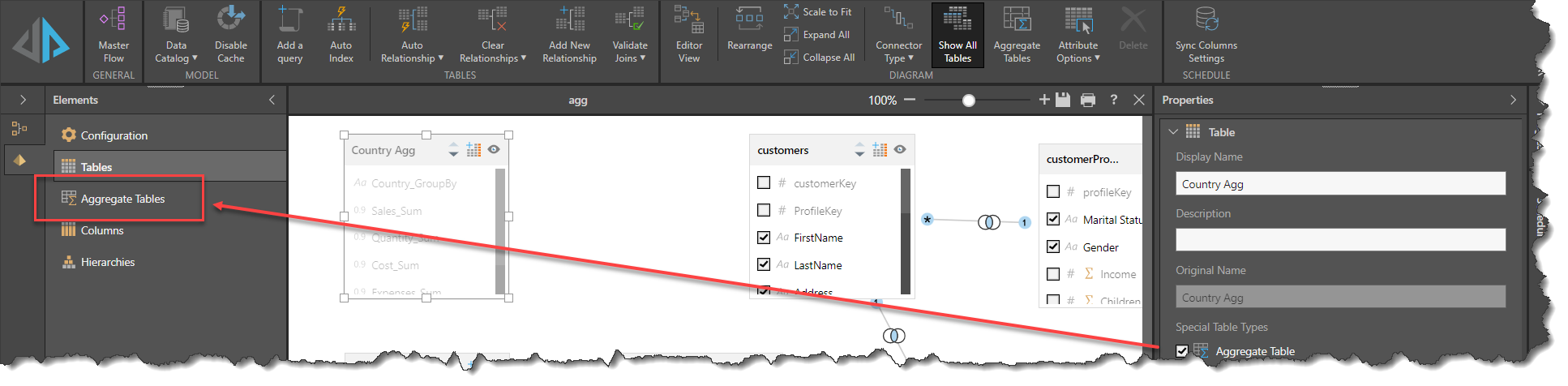Click the customers table scrollbar
The width and height of the screenshot is (1568, 386).
[906, 231]
